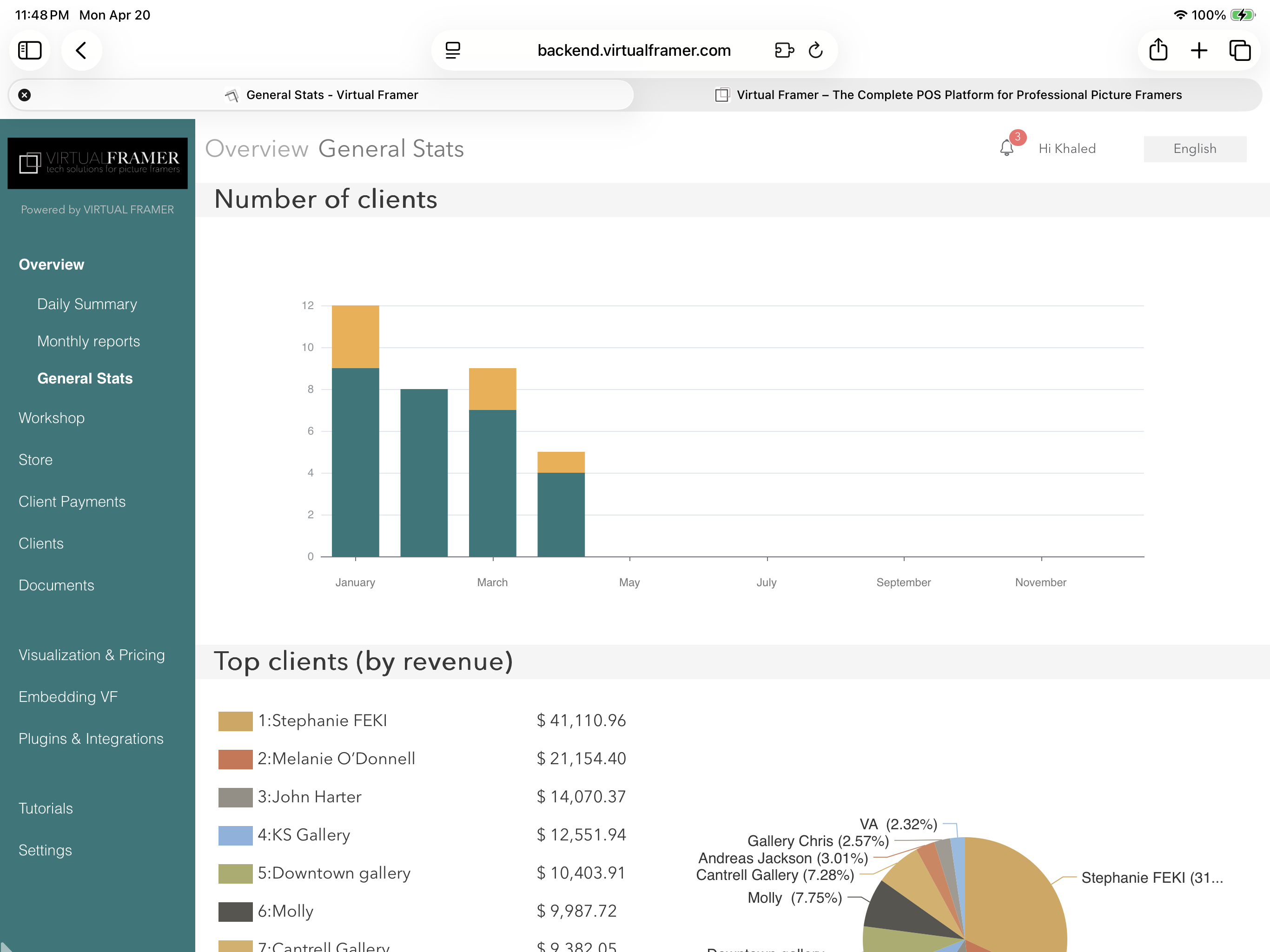Click the '$ 14,070.37' revenue value
Image resolution: width=1270 pixels, height=952 pixels.
pos(581,797)
